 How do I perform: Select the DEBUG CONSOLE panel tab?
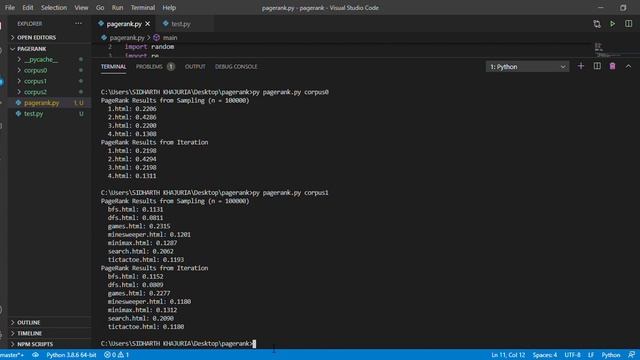236,67
